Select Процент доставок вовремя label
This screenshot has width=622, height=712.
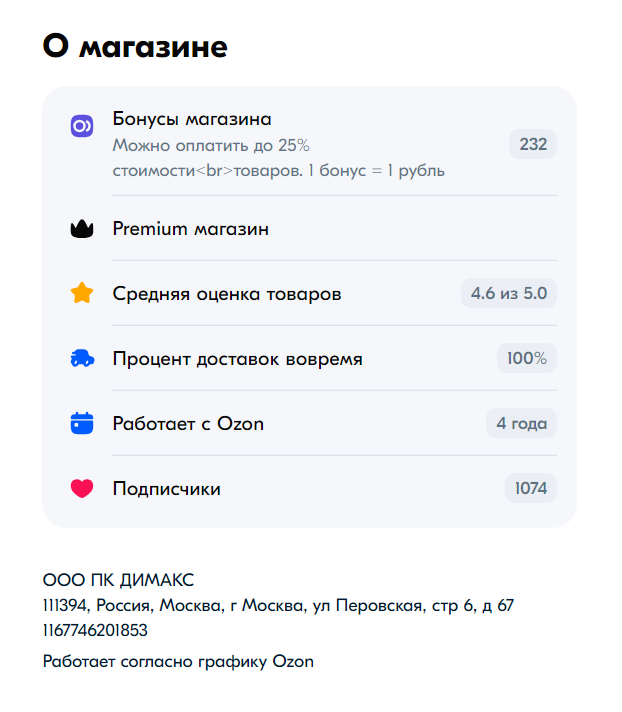237,359
